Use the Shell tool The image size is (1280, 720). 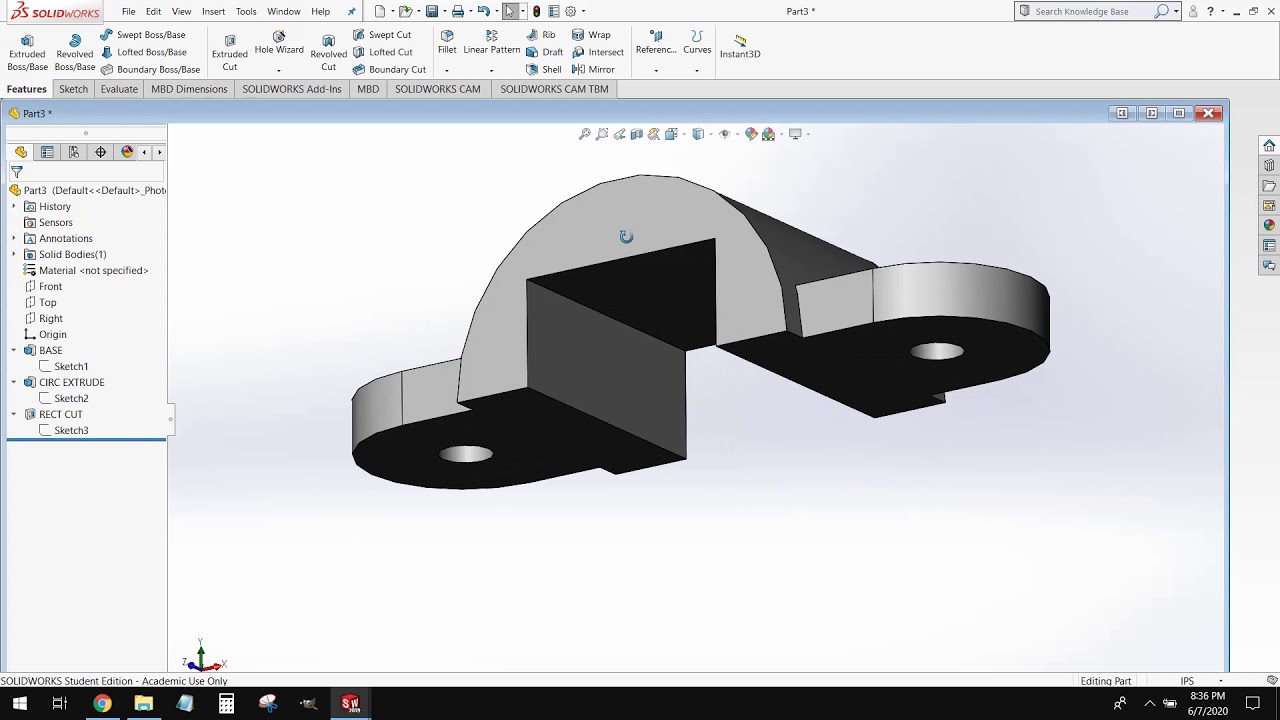tap(544, 69)
